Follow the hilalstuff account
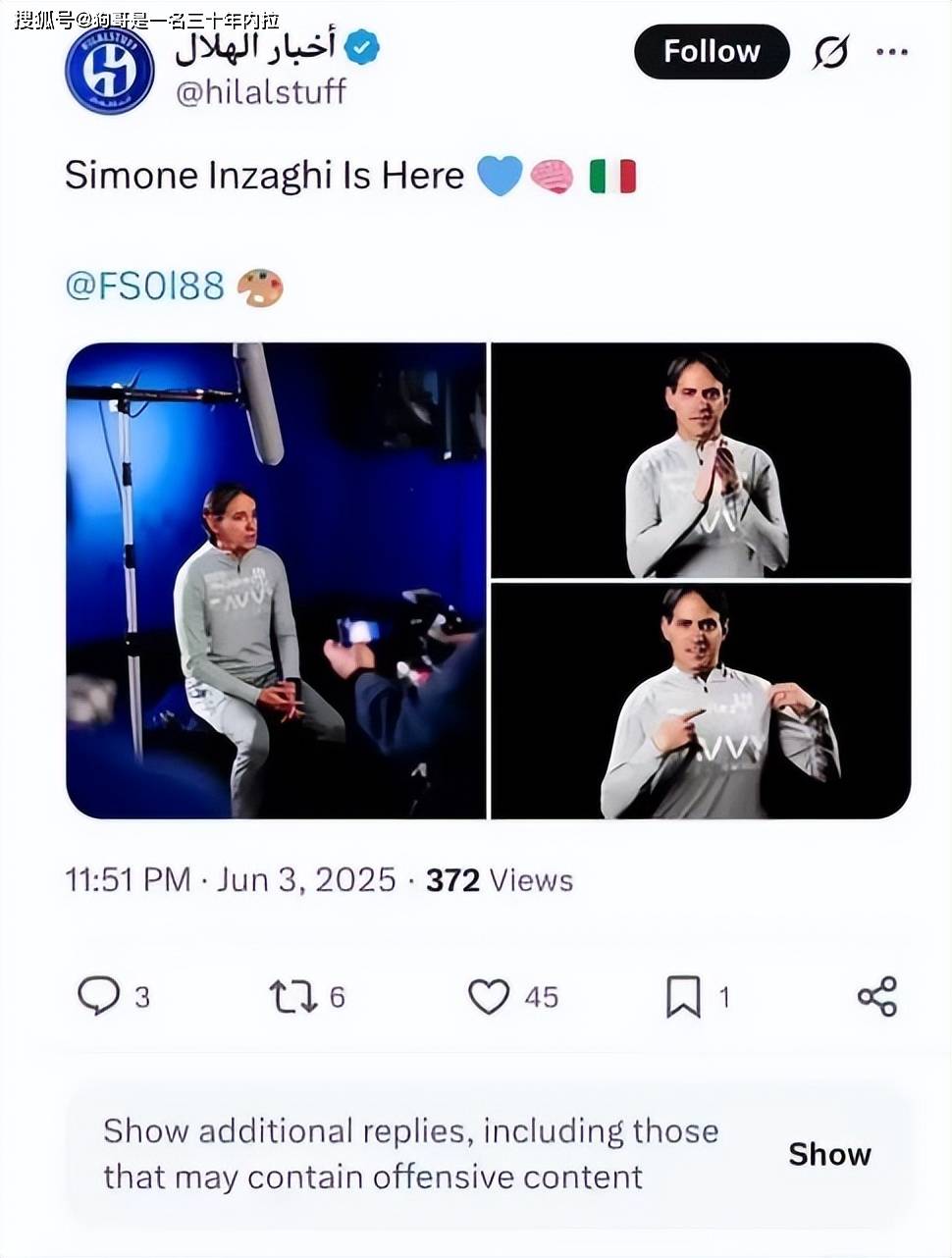Screen dimensions: 952x1258 [712, 52]
